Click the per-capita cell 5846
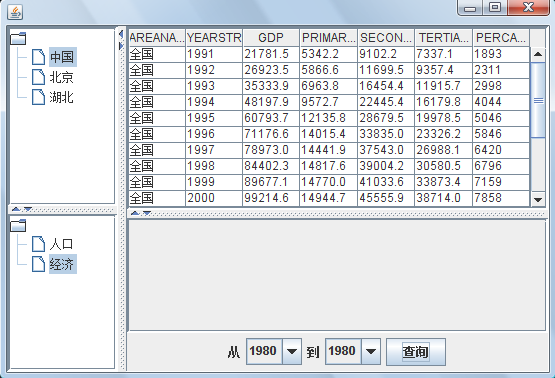This screenshot has height=378, width=555. coord(501,134)
